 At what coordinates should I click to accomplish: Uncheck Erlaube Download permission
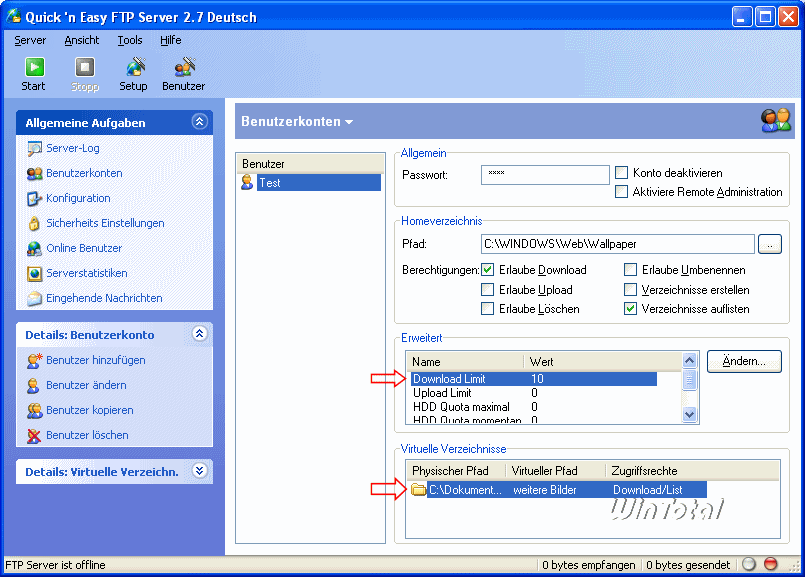click(x=487, y=270)
